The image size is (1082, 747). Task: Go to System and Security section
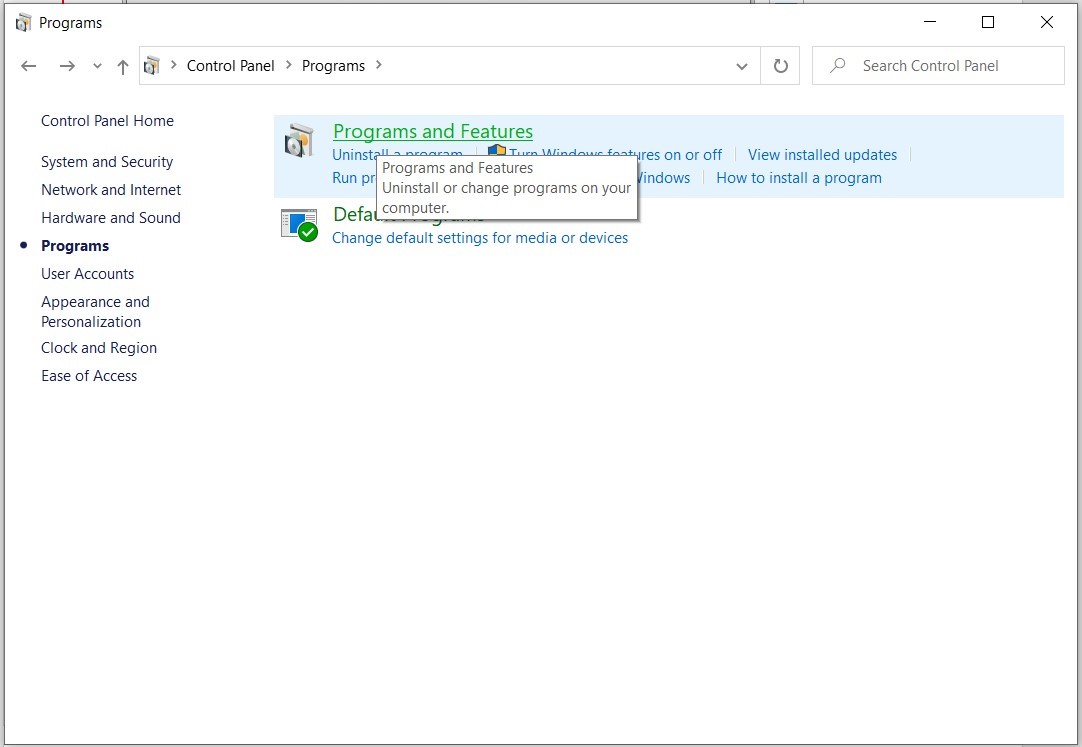(x=107, y=161)
